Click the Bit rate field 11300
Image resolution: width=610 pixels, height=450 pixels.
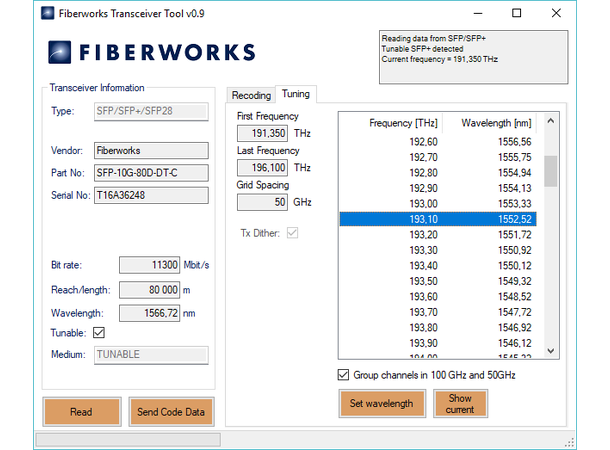click(149, 265)
